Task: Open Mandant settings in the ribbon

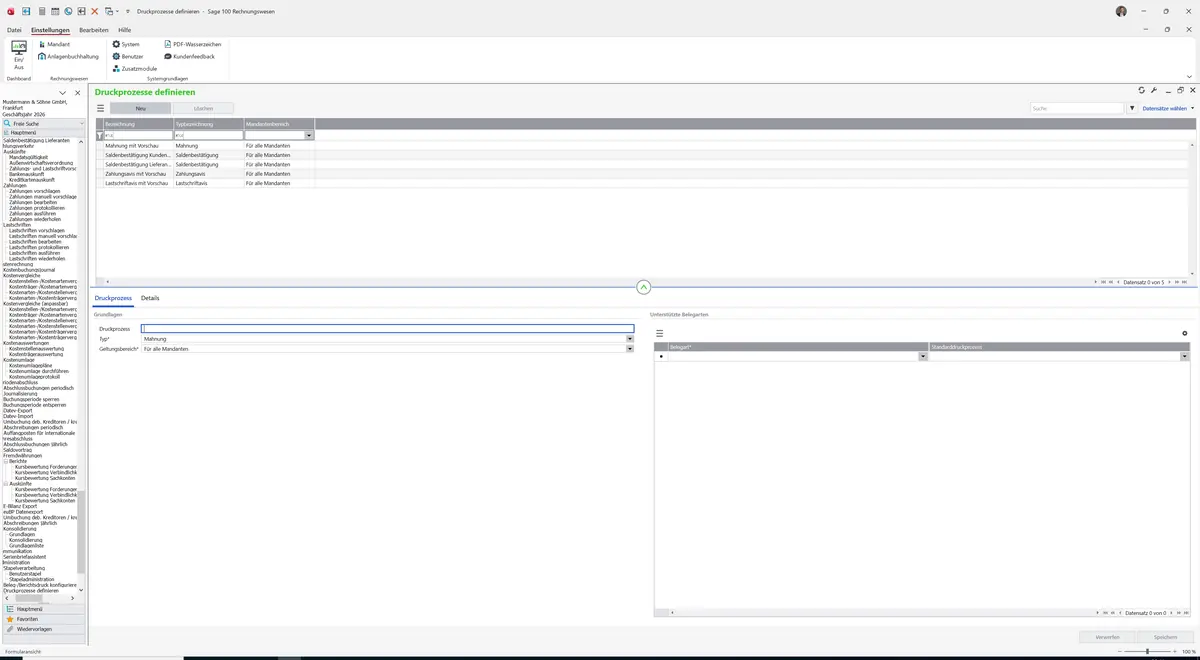Action: [x=55, y=44]
